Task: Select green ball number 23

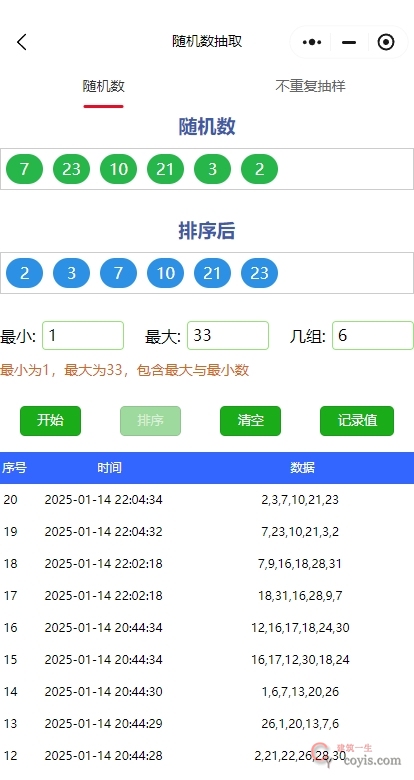Action: (71, 169)
